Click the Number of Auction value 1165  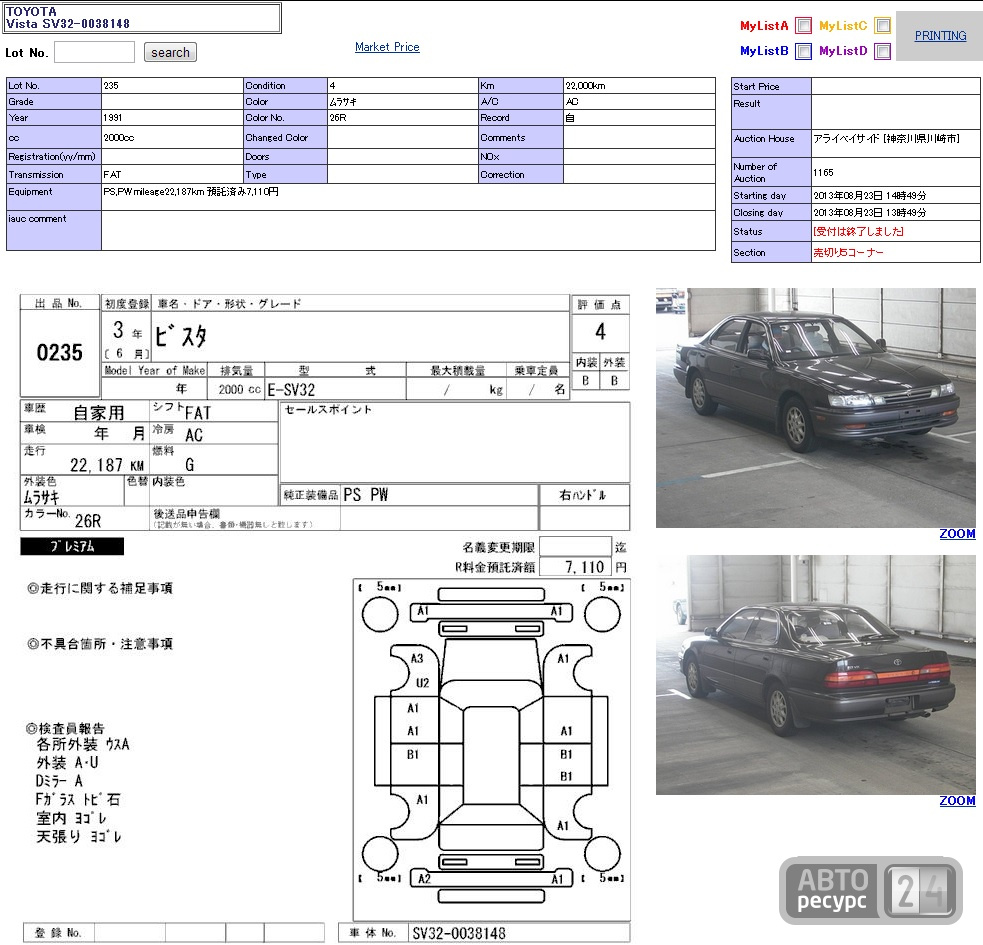pos(823,172)
